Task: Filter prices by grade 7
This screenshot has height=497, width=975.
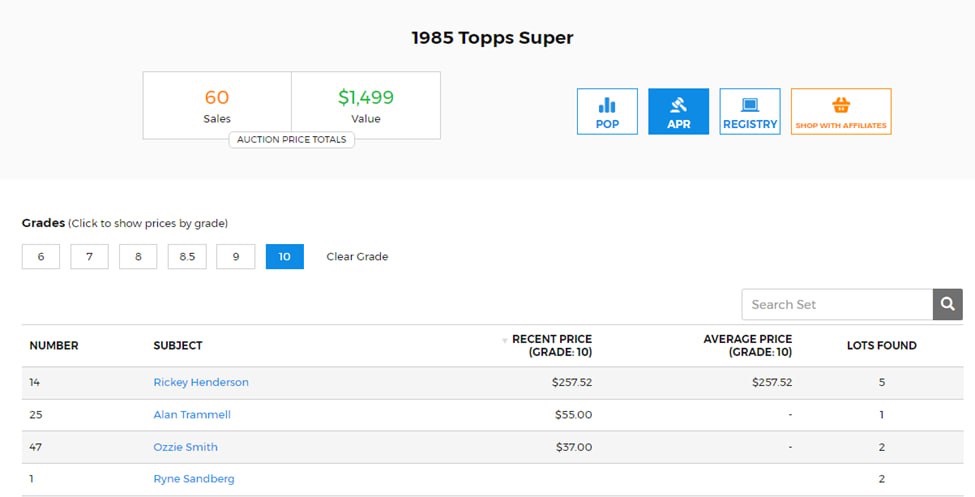Action: [90, 256]
